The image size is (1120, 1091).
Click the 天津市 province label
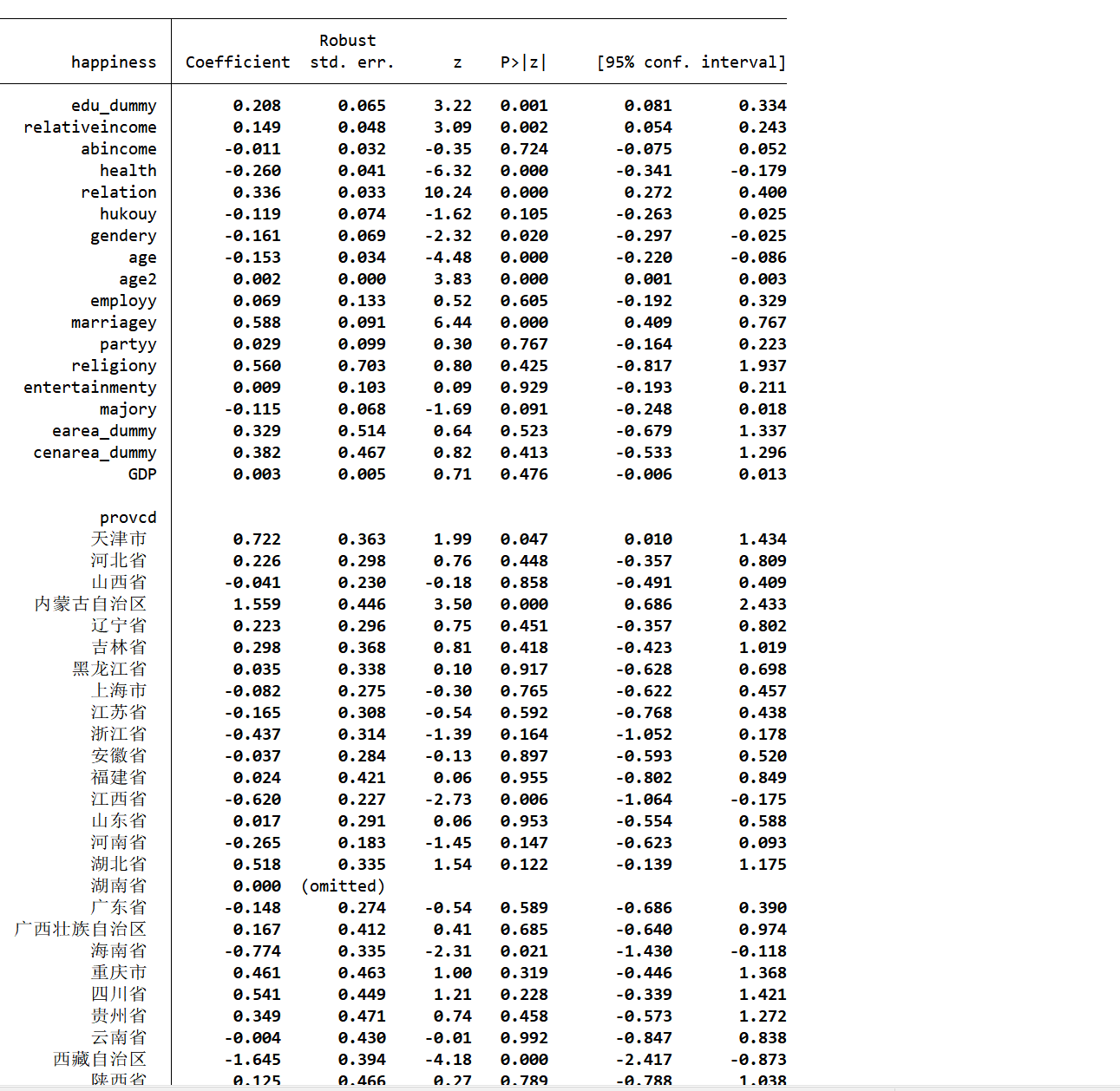119,539
